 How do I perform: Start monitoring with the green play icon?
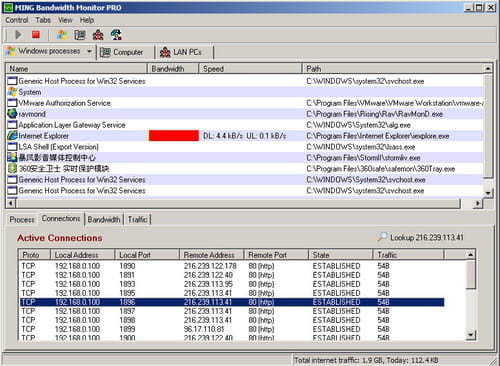tap(18, 35)
